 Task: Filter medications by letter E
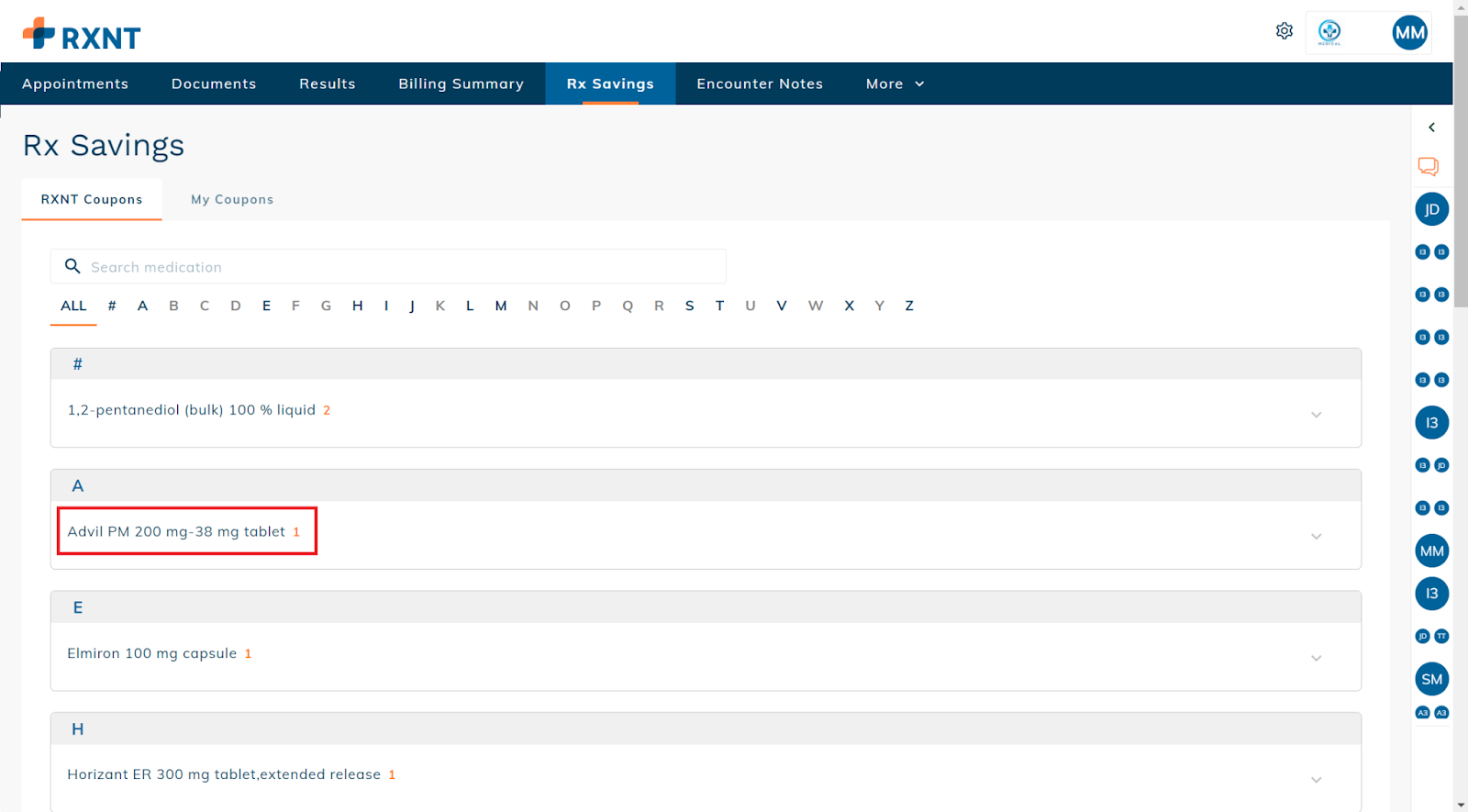pyautogui.click(x=266, y=306)
